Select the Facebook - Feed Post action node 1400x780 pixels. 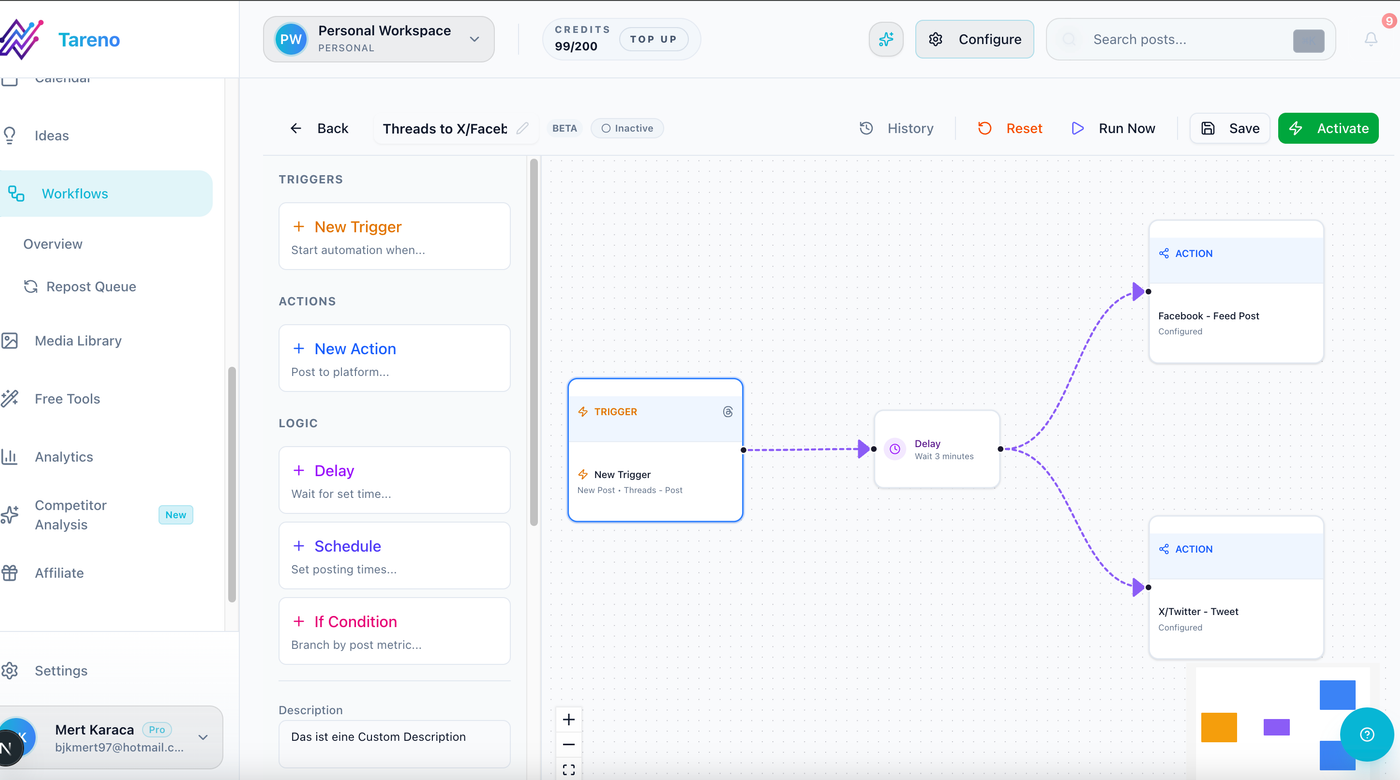click(x=1236, y=292)
